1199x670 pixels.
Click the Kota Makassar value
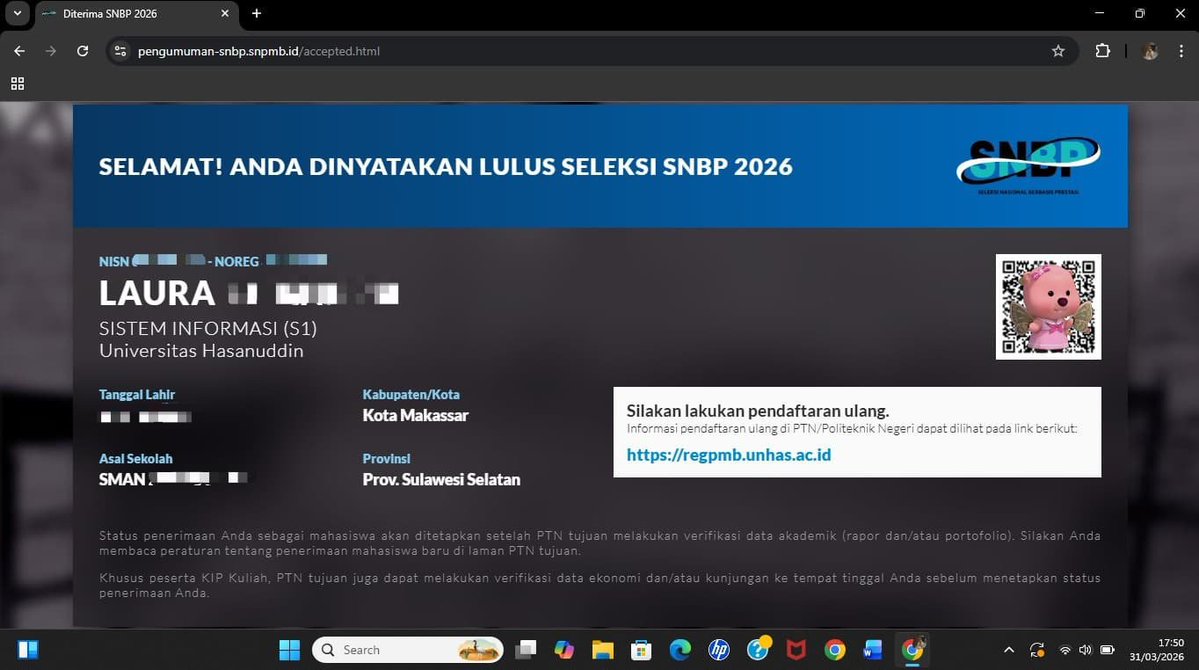415,415
